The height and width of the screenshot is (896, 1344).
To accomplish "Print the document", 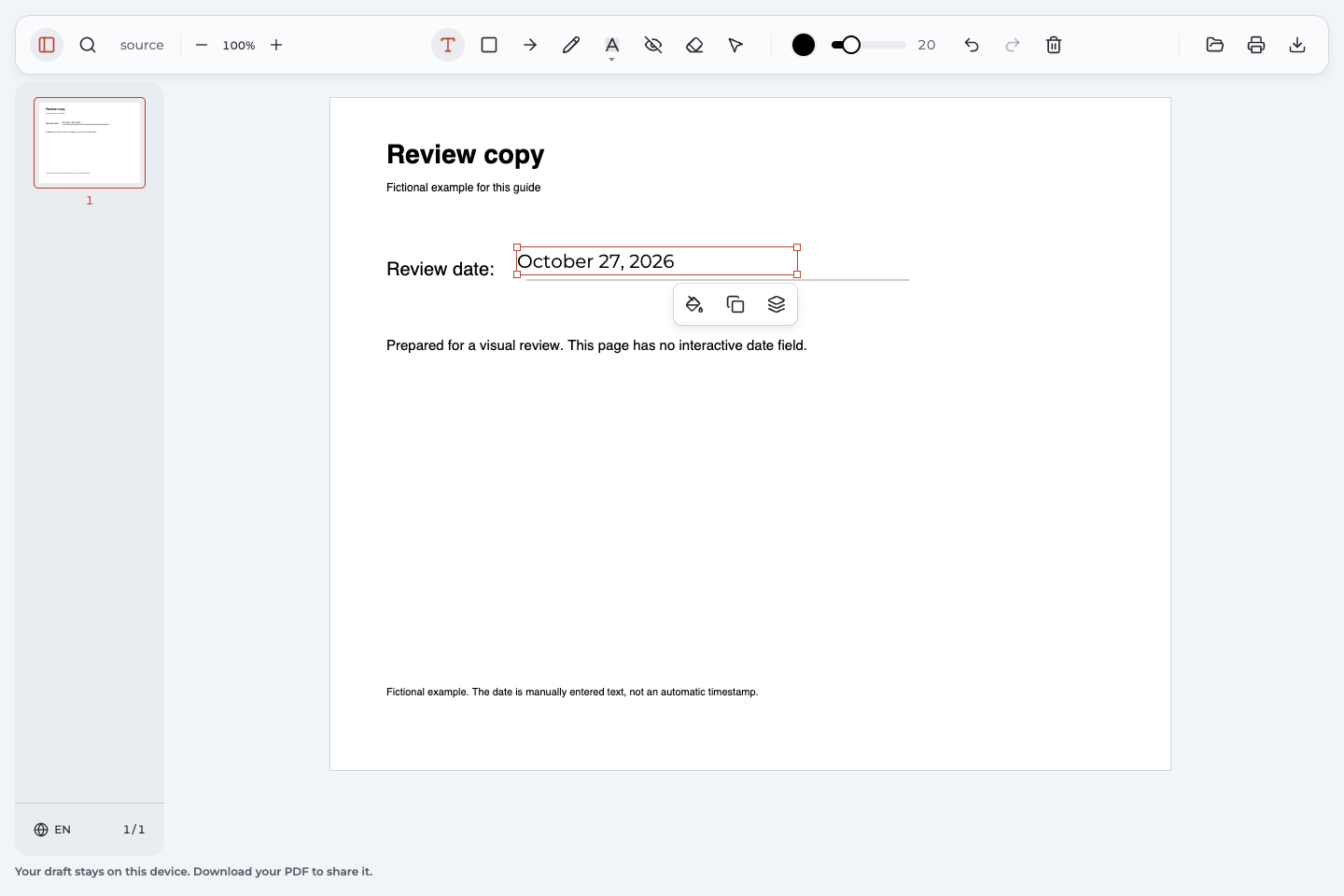I will [x=1256, y=45].
